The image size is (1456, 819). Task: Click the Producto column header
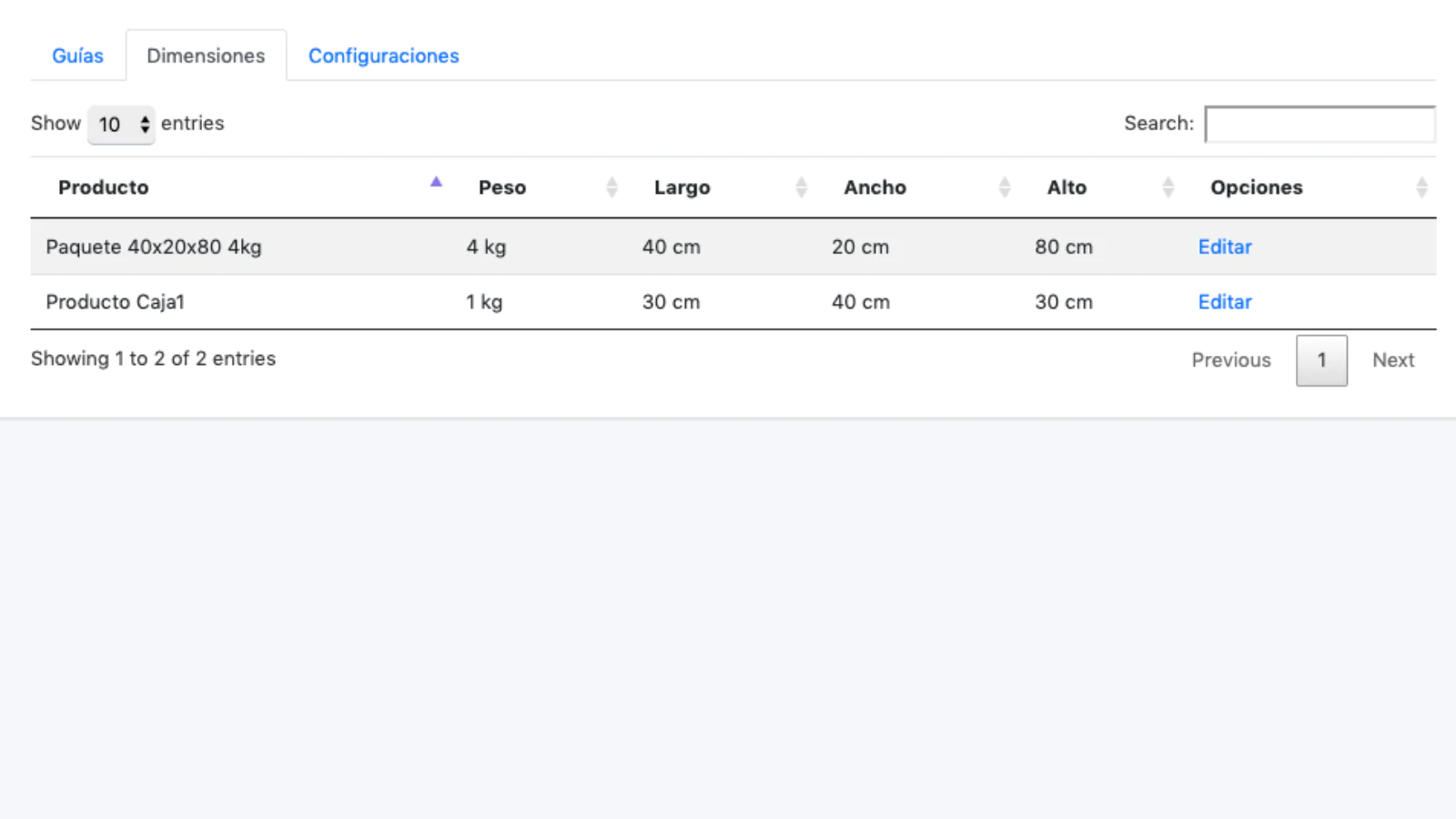click(x=104, y=187)
